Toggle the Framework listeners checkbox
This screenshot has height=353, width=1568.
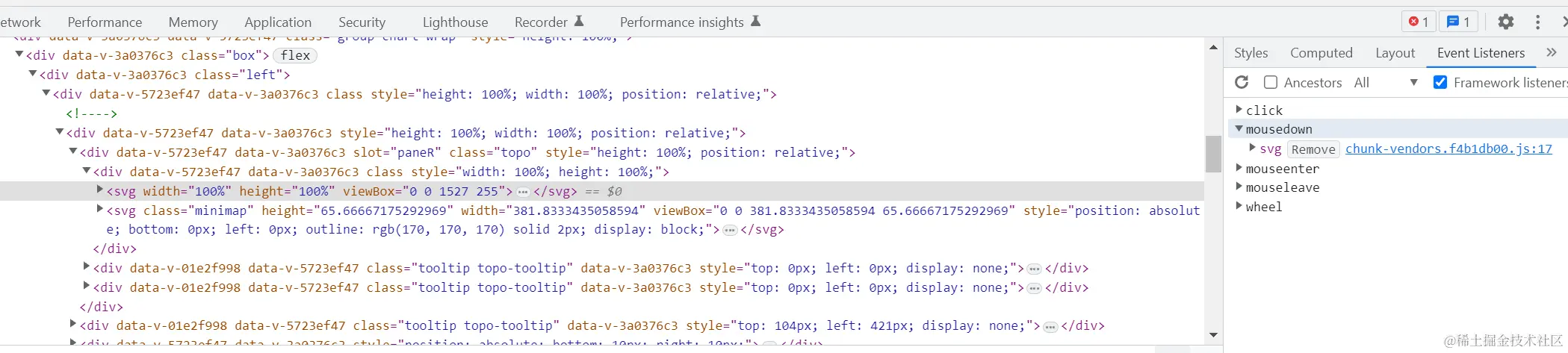tap(1440, 82)
